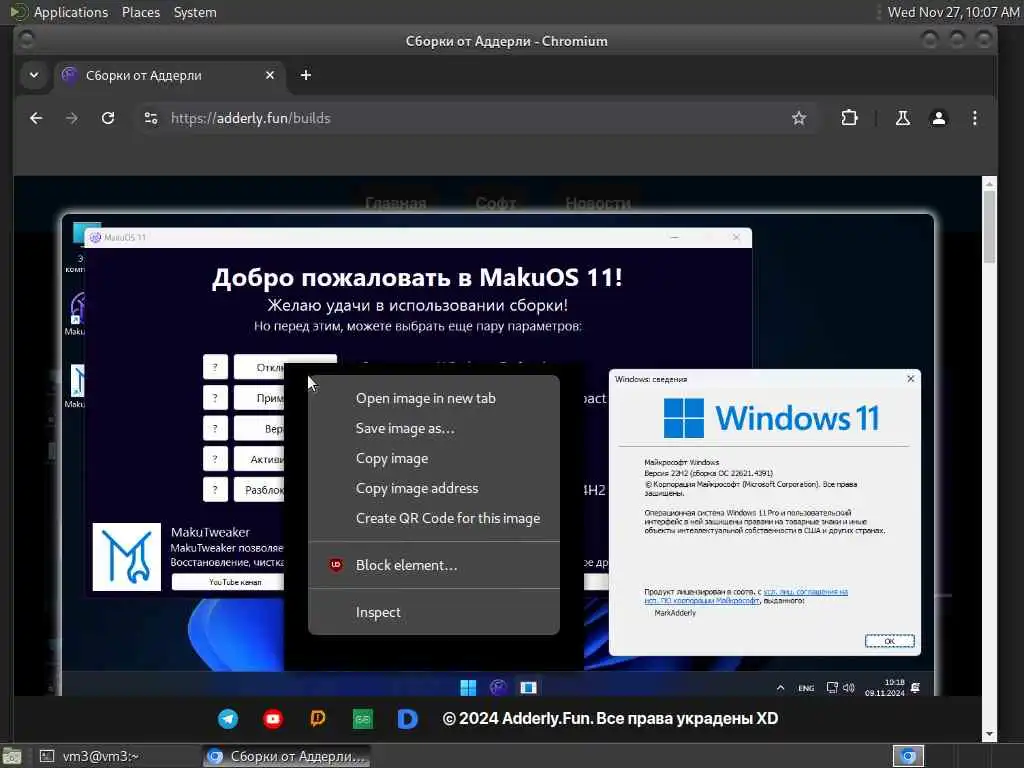1024x768 pixels.
Task: Click the MakuTweaker logo in screenshot
Action: click(x=127, y=557)
